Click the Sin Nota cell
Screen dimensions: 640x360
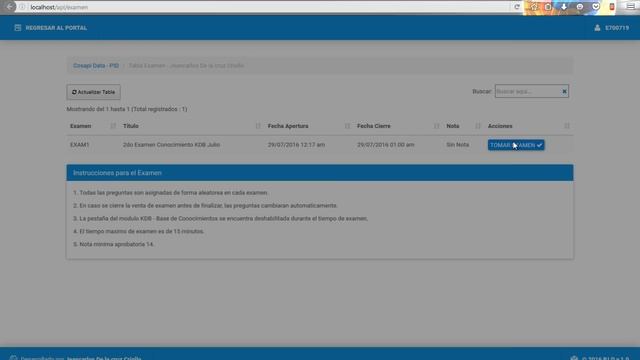458,144
